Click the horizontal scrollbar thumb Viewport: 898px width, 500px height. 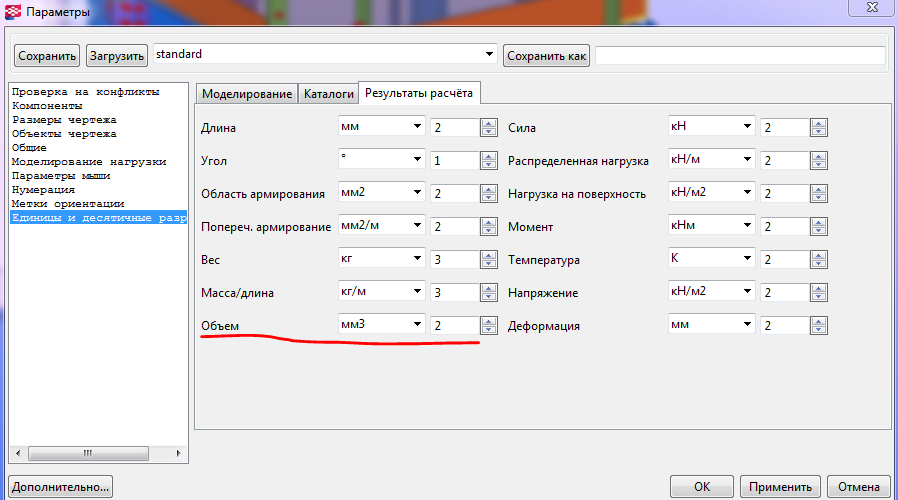(x=88, y=453)
